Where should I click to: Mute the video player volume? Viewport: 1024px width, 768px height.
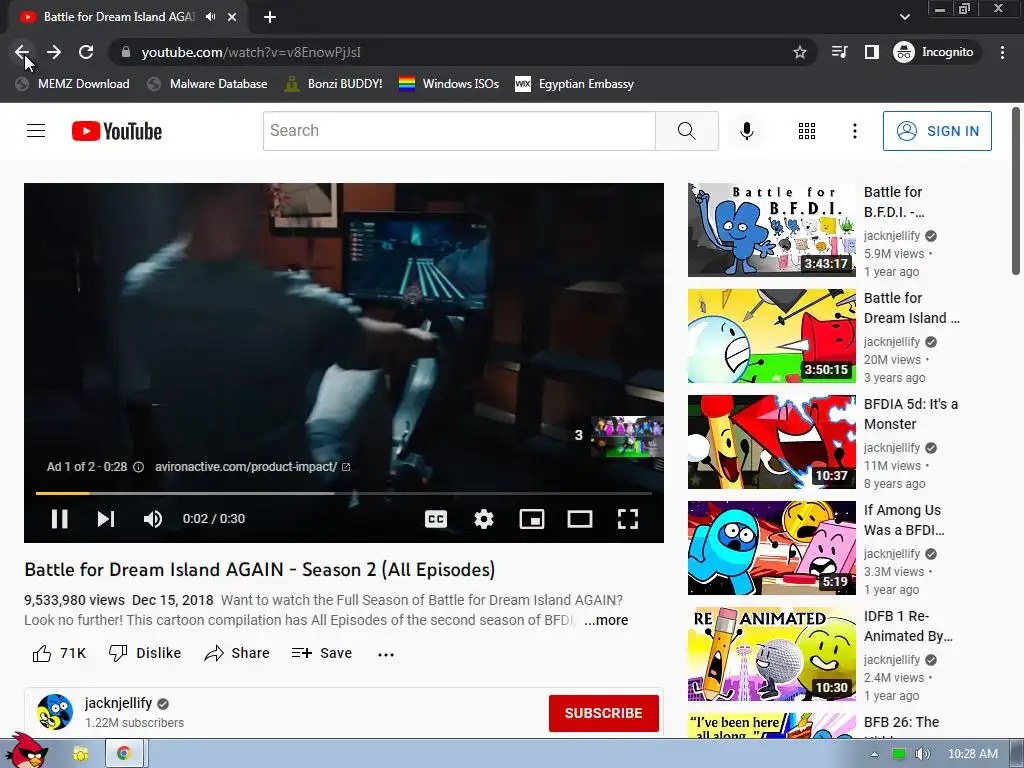coord(153,519)
